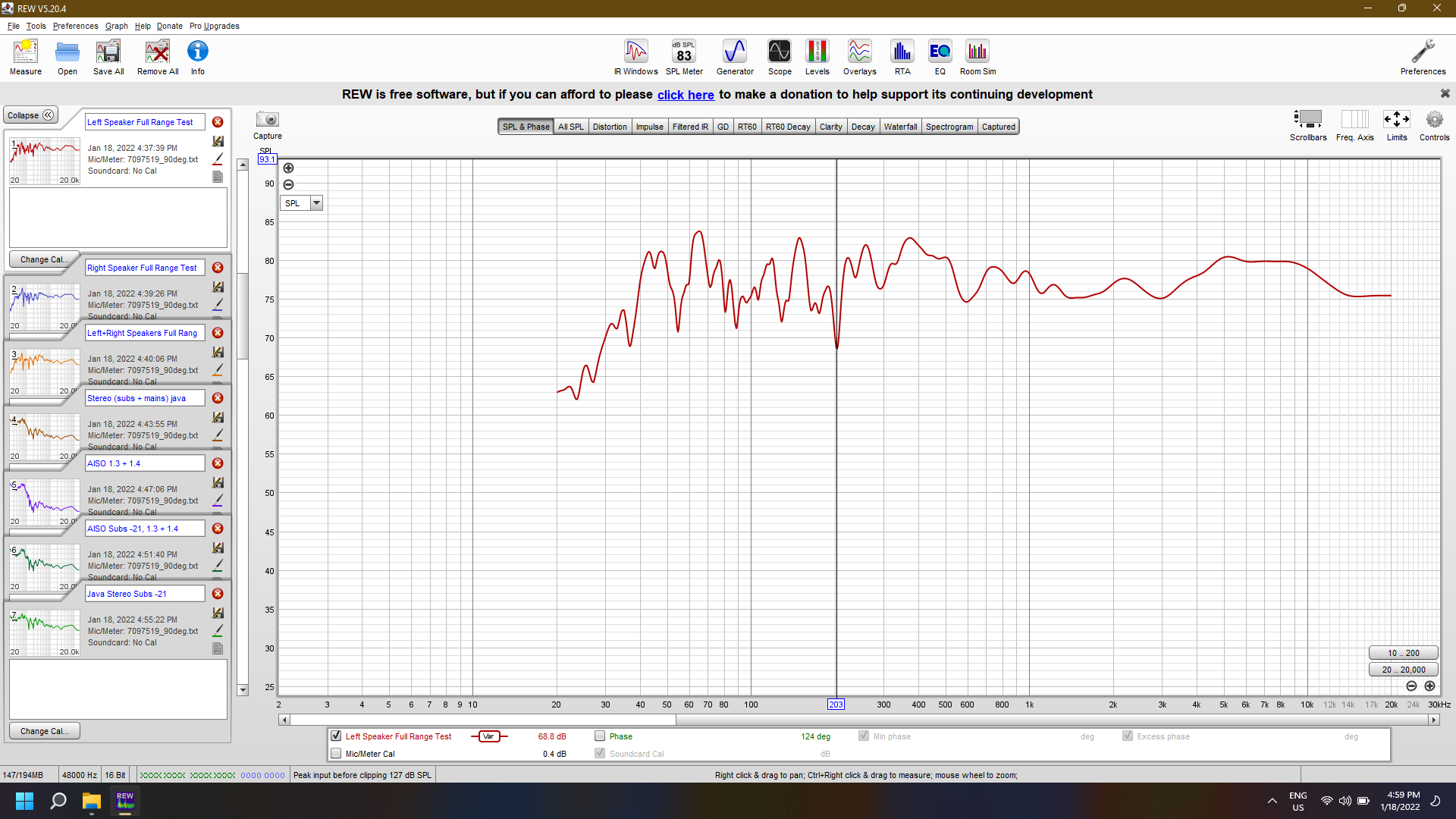Change trace color for Left Speaker measurement
This screenshot has height=819, width=1456.
tap(218, 159)
